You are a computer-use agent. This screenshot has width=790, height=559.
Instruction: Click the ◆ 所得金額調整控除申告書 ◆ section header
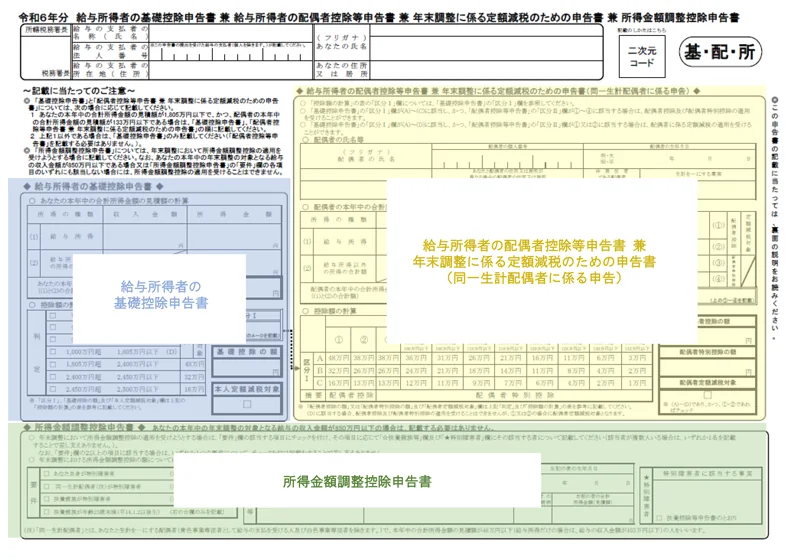click(84, 427)
